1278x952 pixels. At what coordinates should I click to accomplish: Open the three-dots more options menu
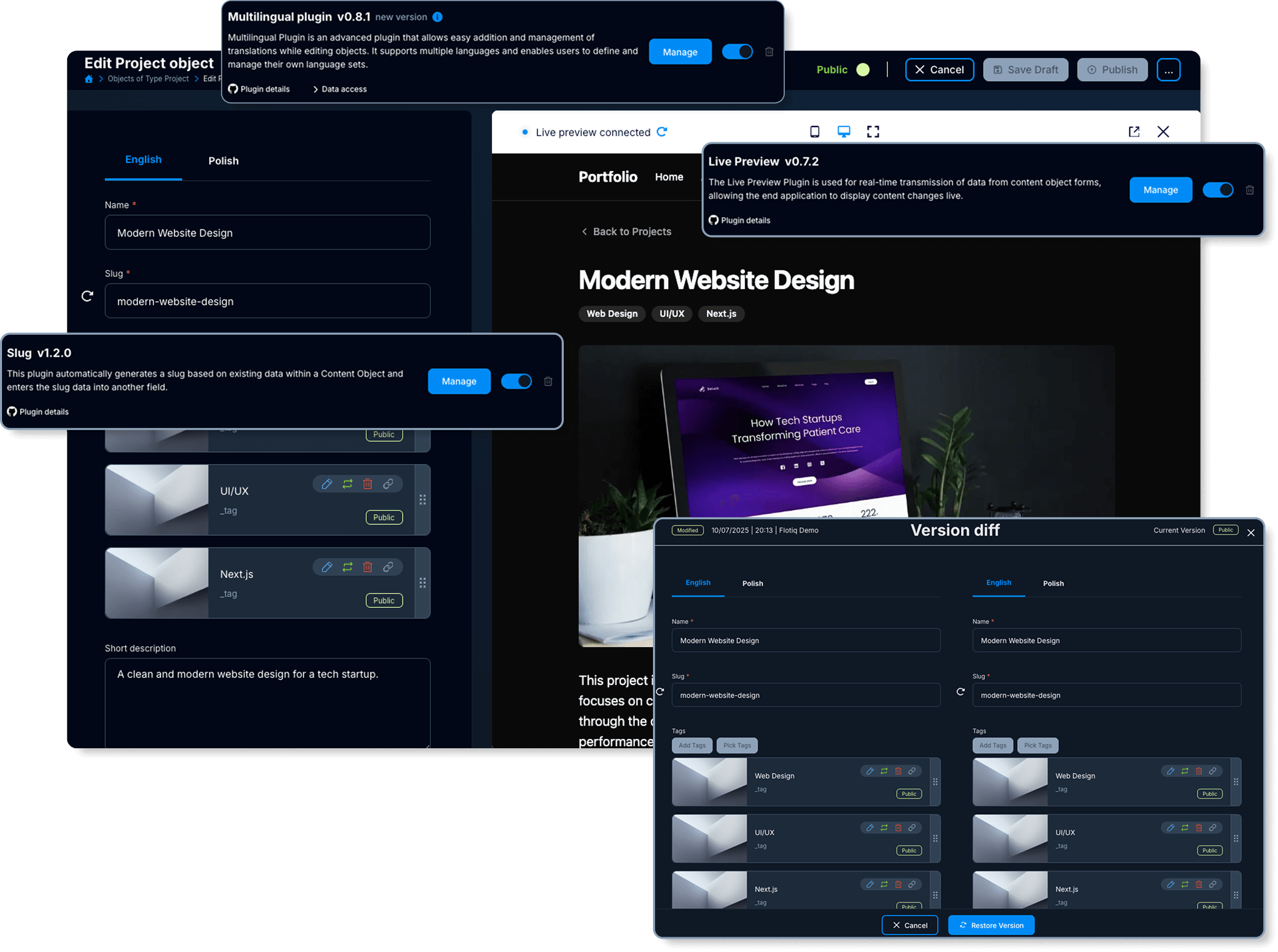1168,70
